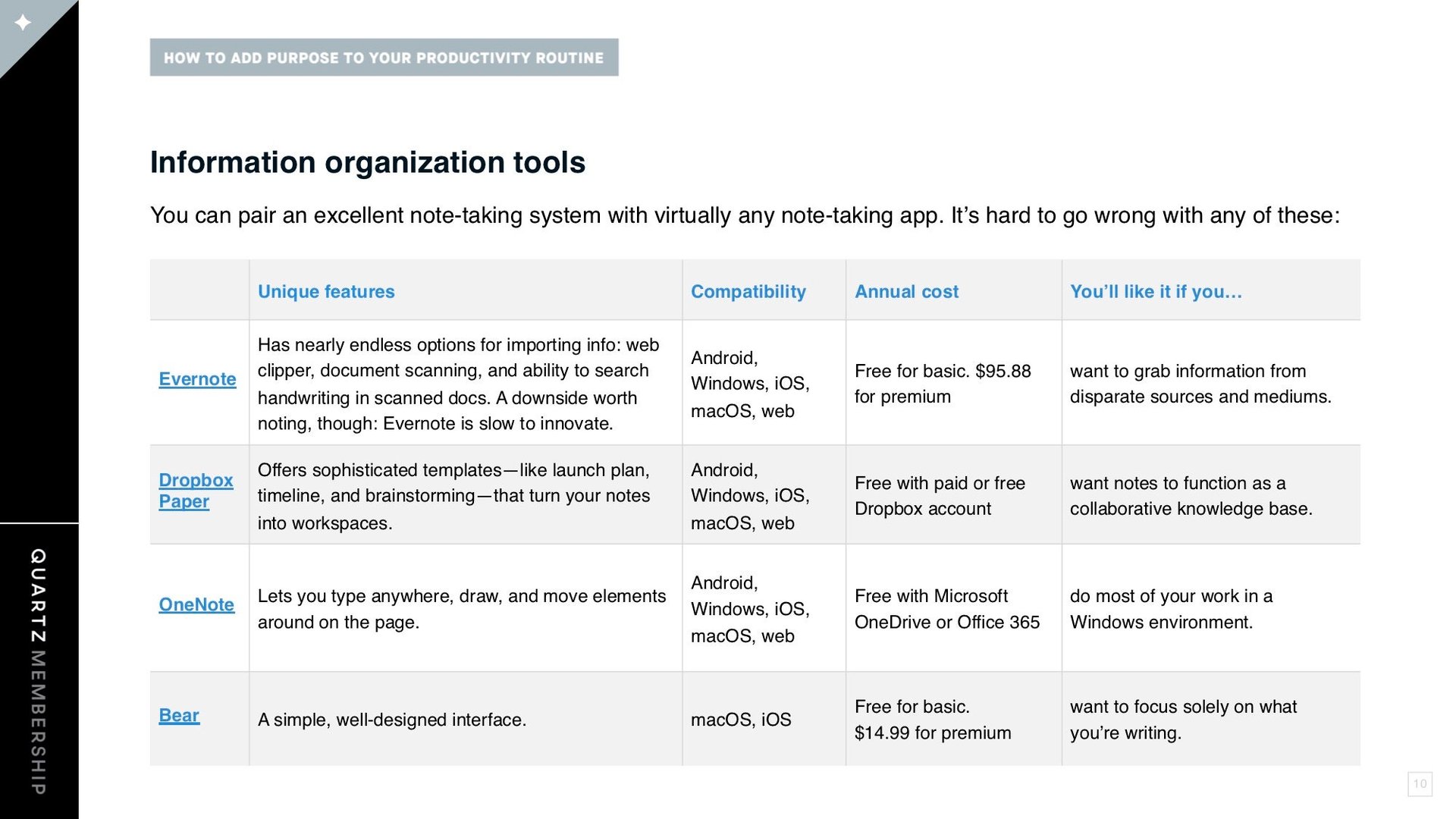Image resolution: width=1456 pixels, height=819 pixels.
Task: Click Evernote's unique features description
Action: click(459, 384)
